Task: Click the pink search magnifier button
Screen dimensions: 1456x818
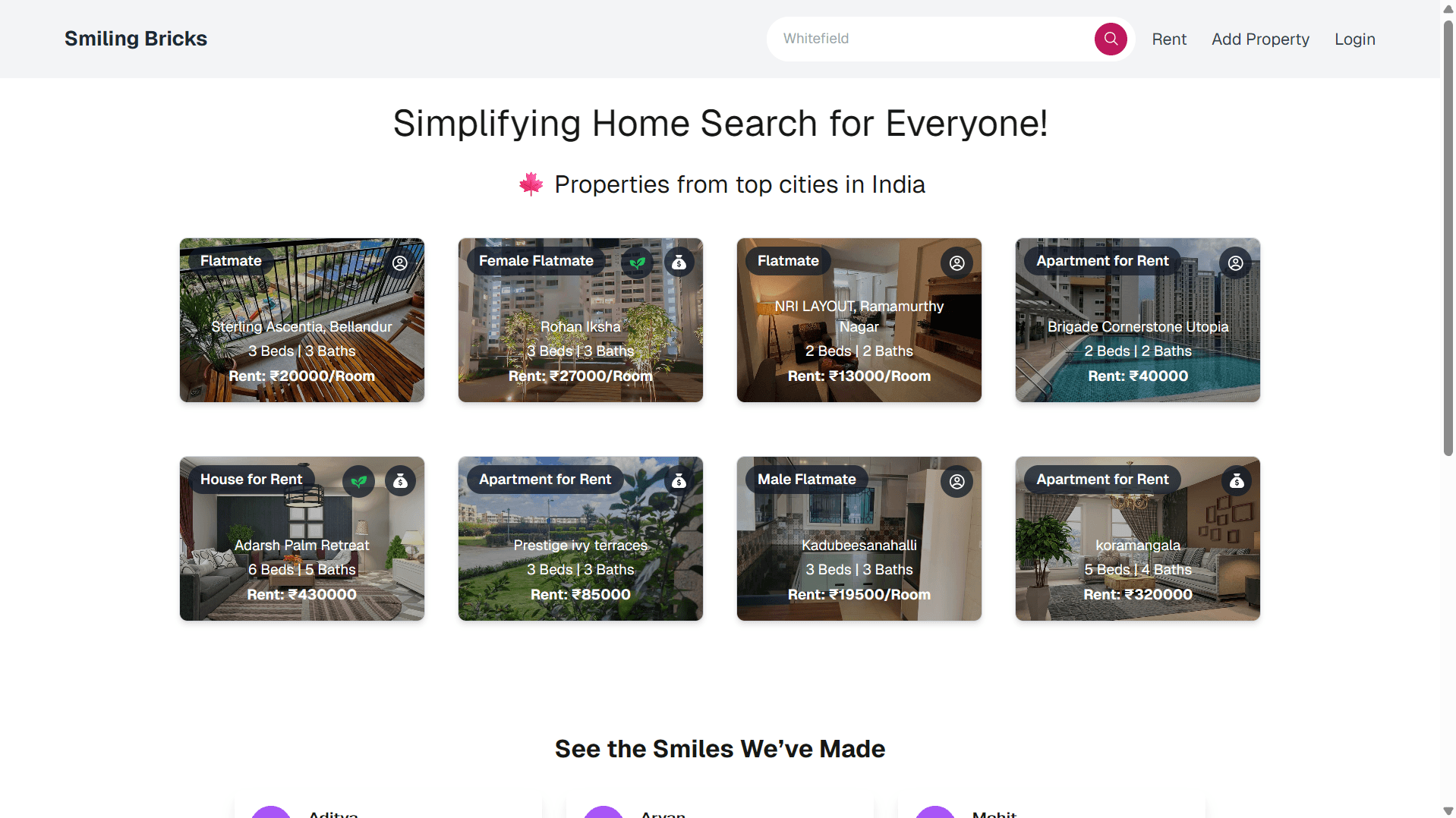Action: pos(1110,39)
